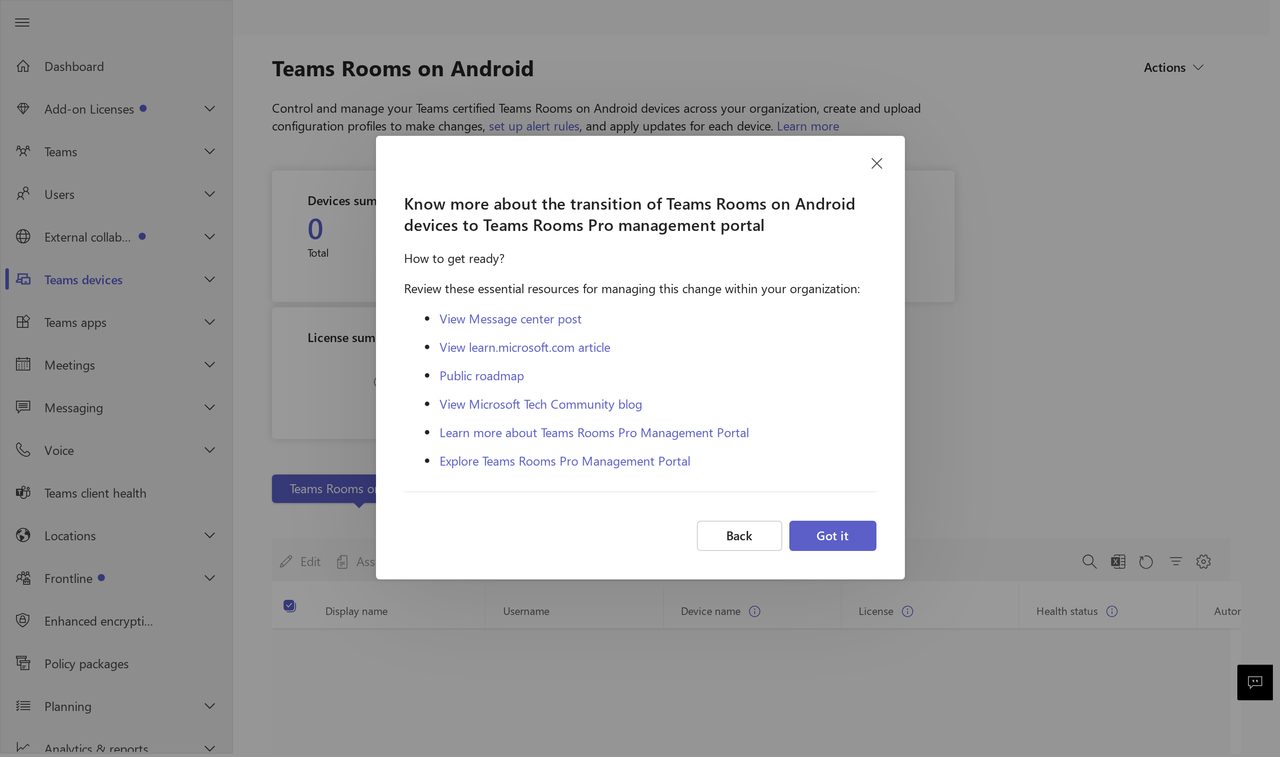
Task: Open Explore Teams Rooms Pro Management Portal link
Action: tap(565, 461)
